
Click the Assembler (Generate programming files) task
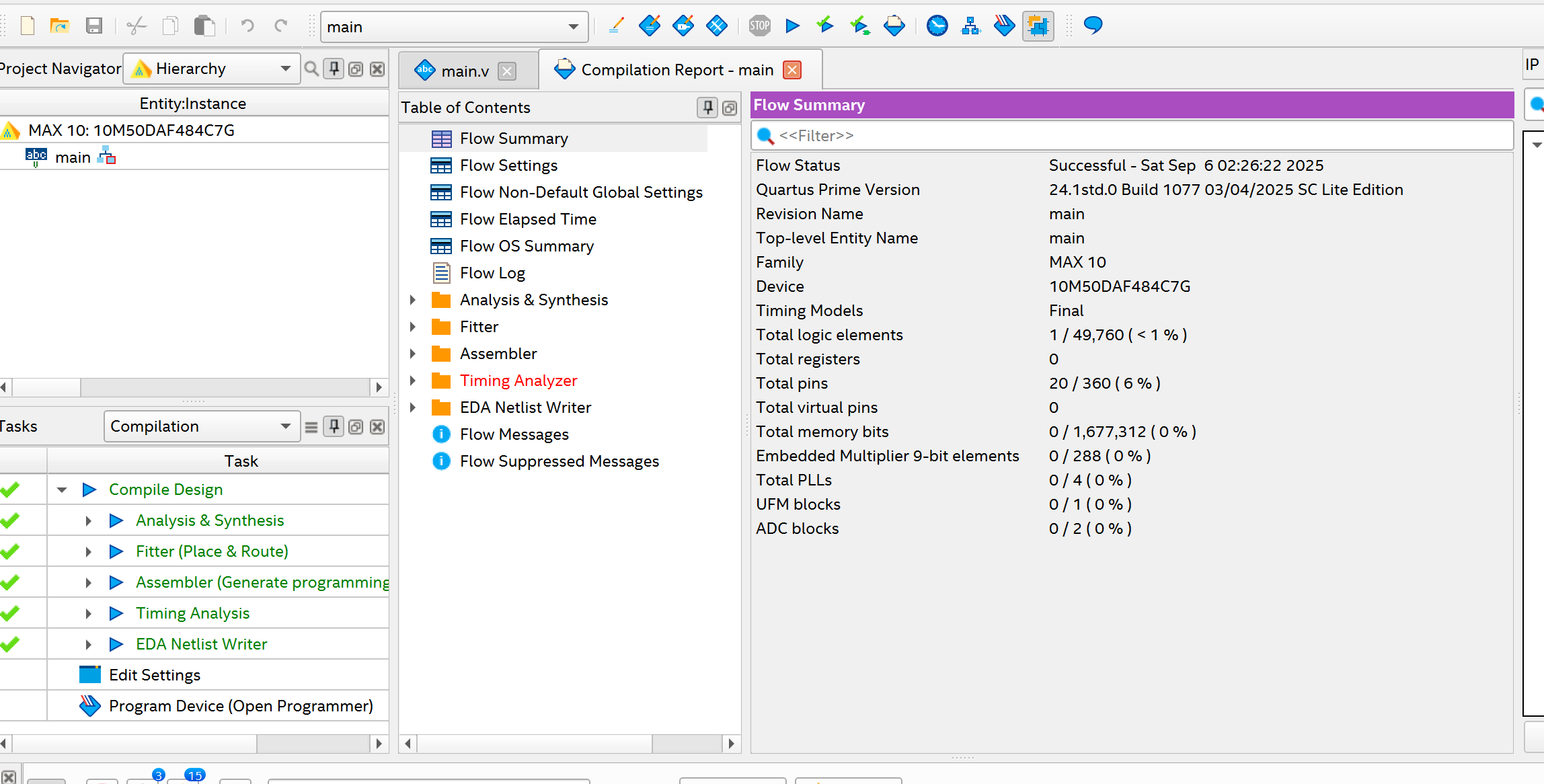pyautogui.click(x=262, y=582)
